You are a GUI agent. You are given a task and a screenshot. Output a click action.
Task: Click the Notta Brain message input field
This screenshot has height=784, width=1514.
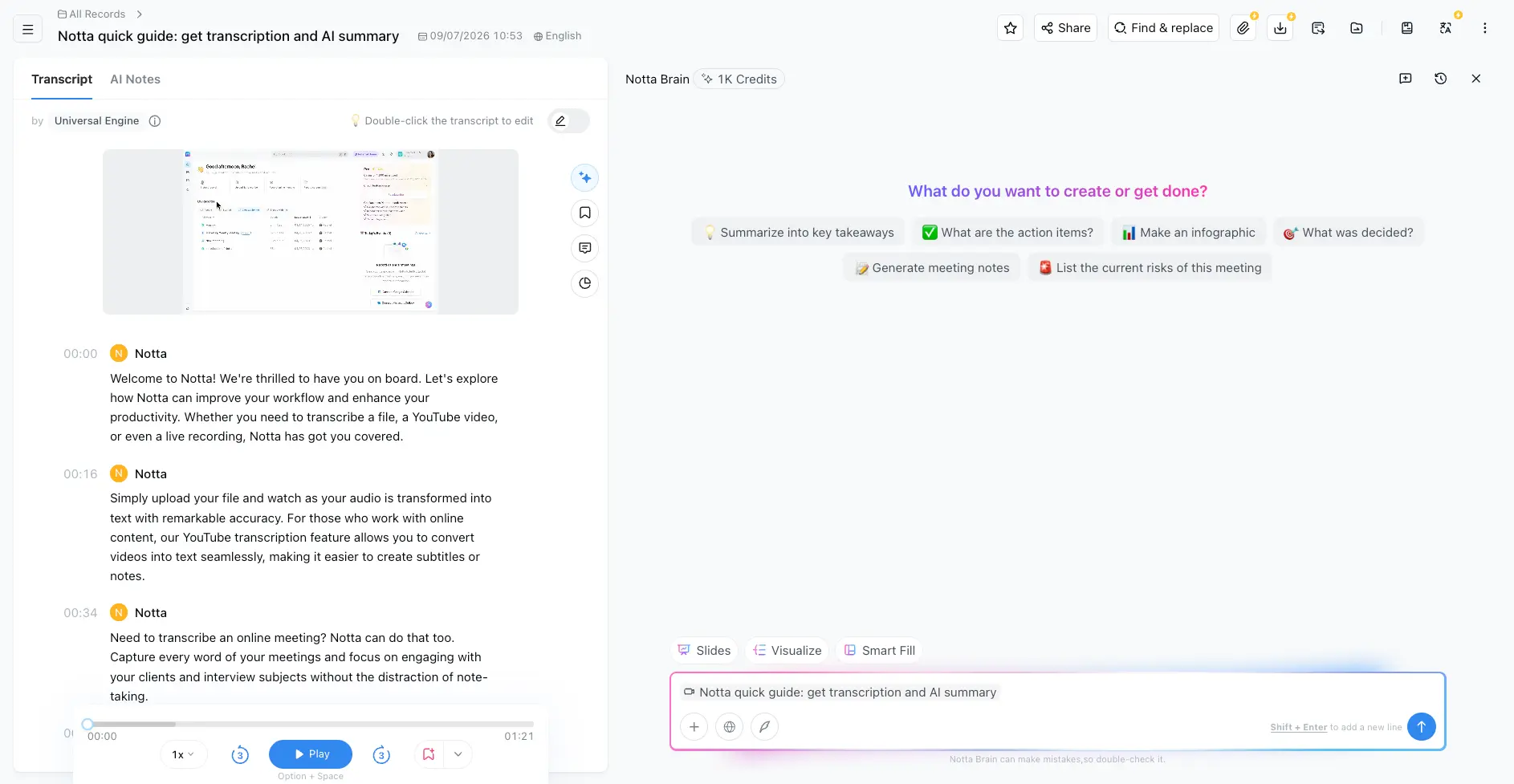point(1057,711)
